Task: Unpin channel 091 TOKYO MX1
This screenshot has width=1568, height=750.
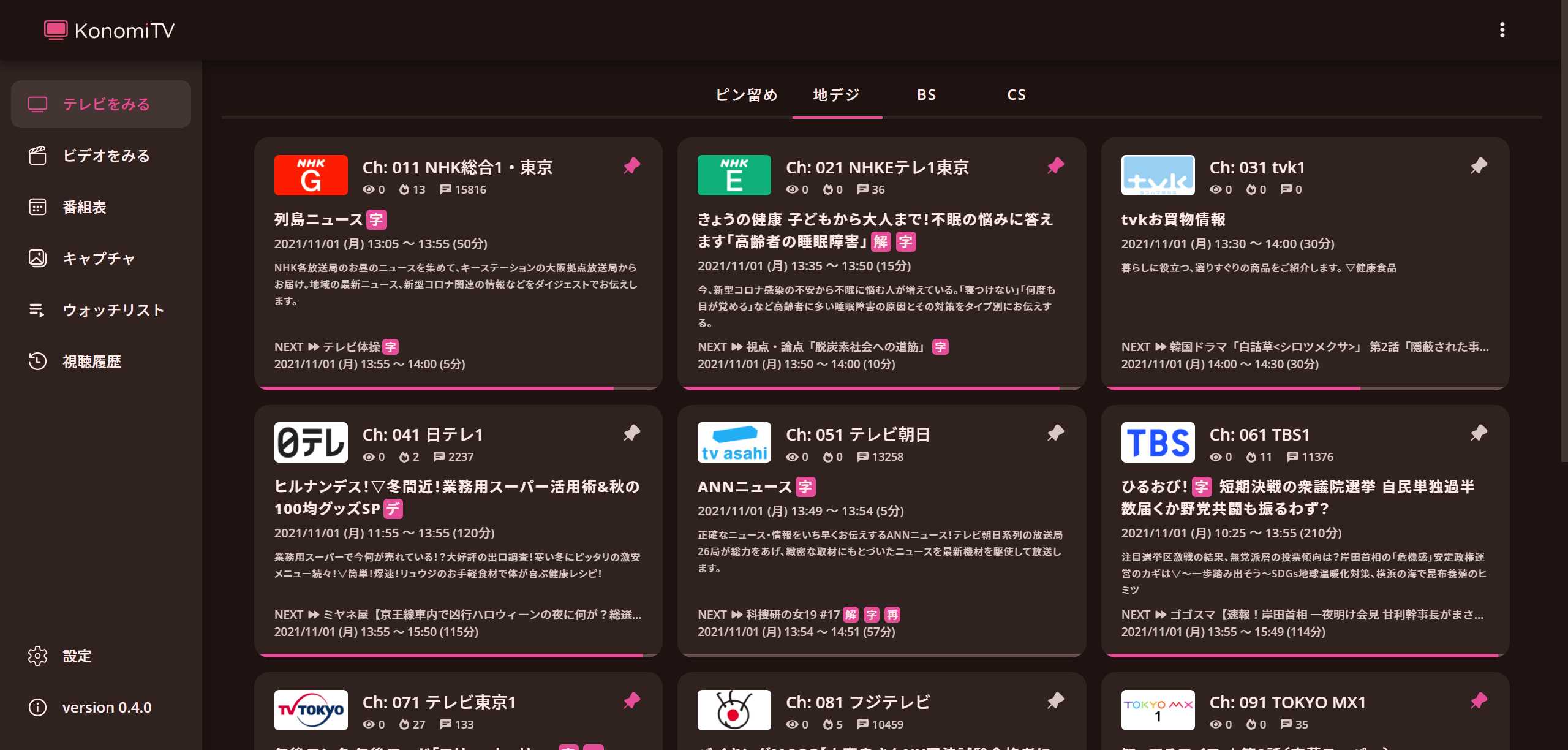Action: coord(1479,701)
